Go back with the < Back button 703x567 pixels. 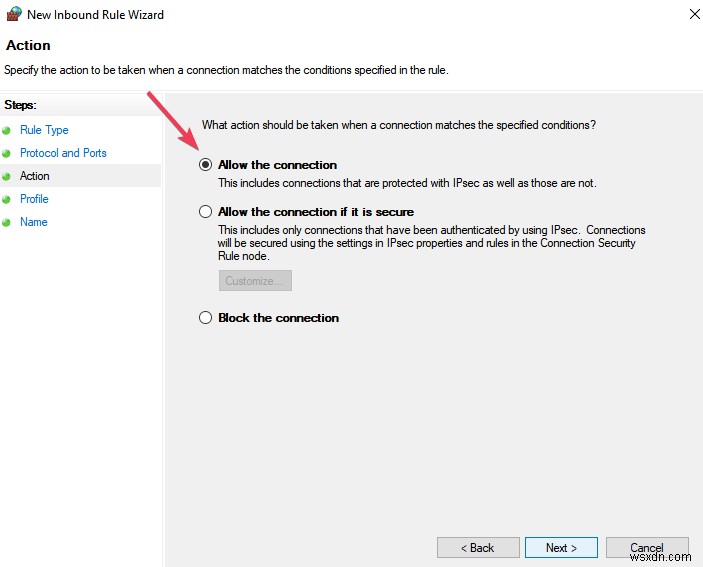[x=478, y=548]
